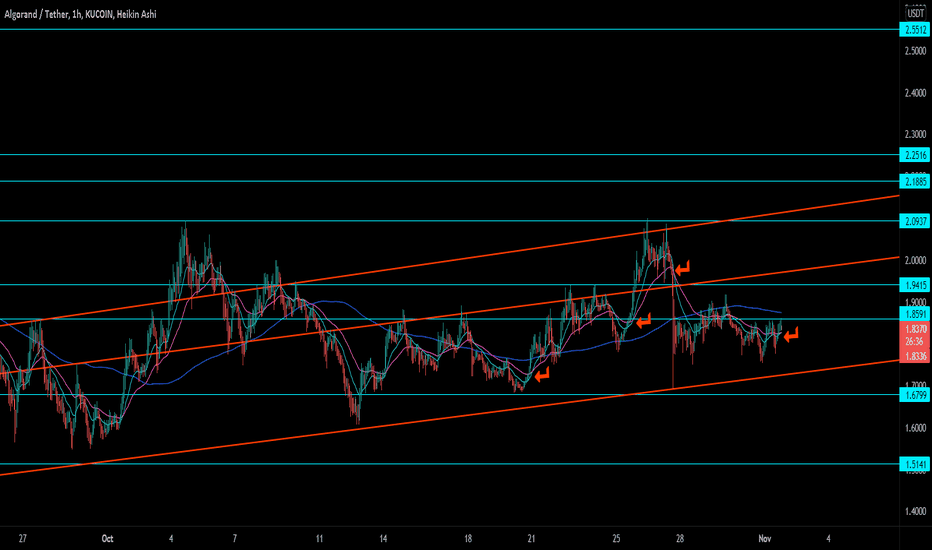Click the red 1.8336 price label
Screen dimensions: 932x550
(x=915, y=356)
